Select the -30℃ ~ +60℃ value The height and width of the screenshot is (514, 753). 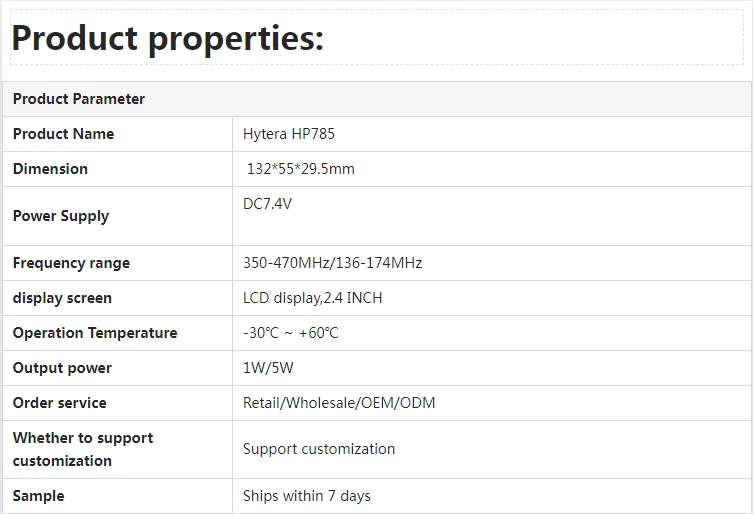pos(291,333)
